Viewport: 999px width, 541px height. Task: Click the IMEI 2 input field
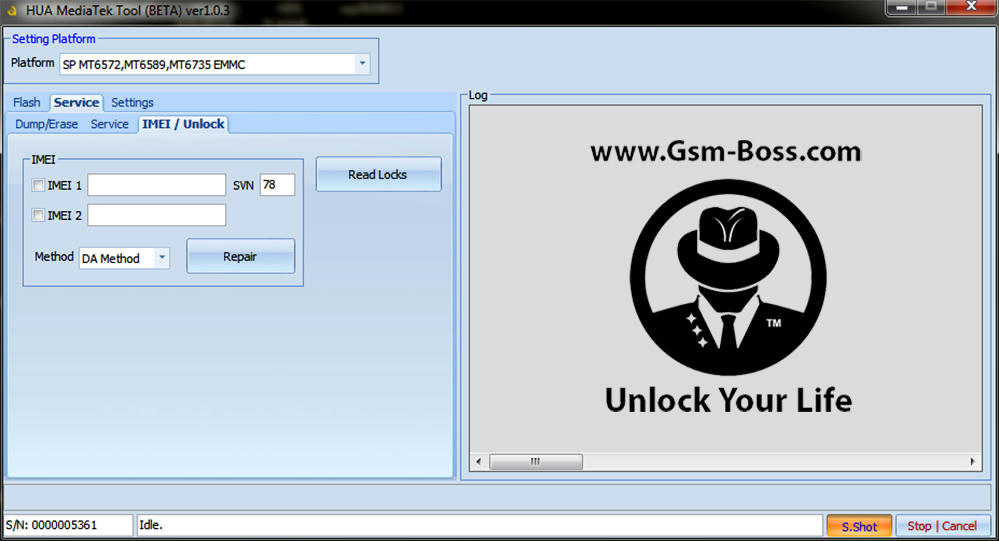click(x=157, y=215)
